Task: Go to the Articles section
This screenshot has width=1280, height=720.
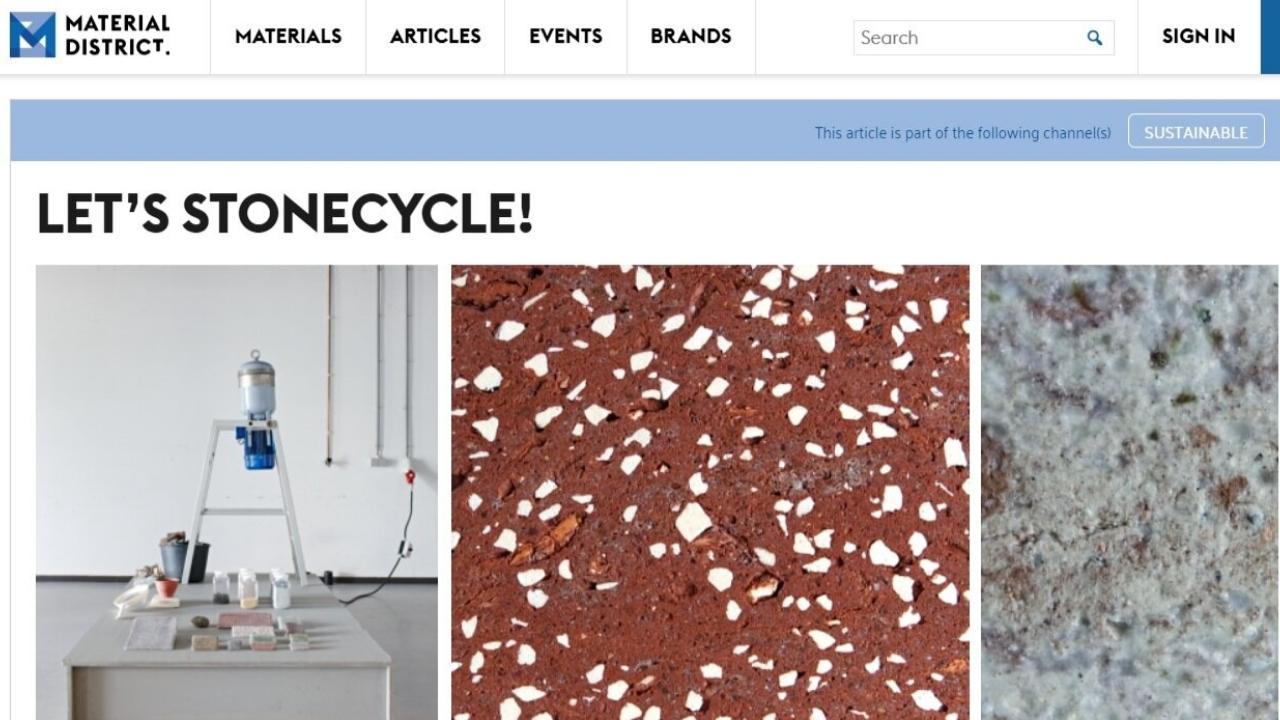Action: (x=435, y=36)
